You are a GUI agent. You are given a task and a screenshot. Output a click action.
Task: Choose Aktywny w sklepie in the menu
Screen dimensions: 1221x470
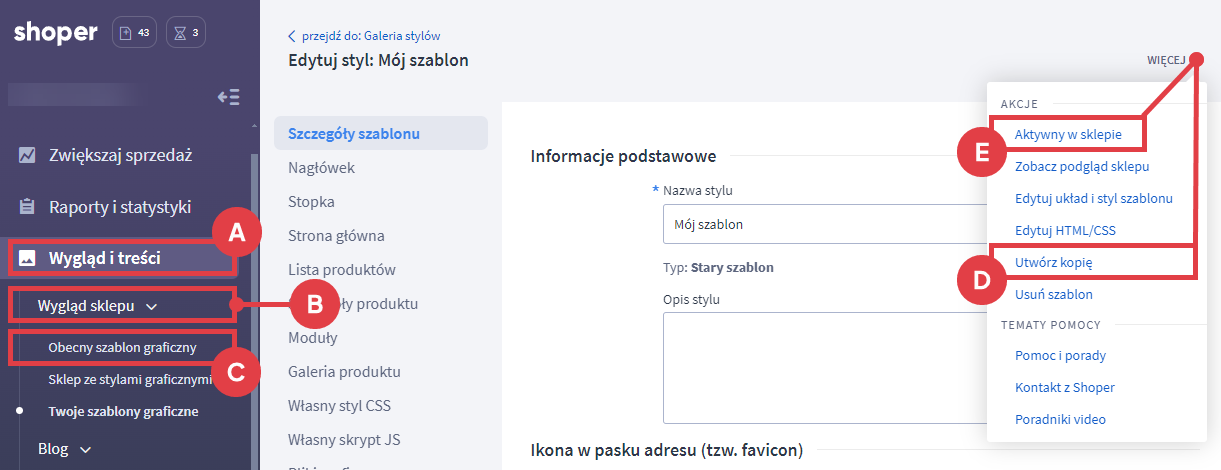coord(1067,134)
